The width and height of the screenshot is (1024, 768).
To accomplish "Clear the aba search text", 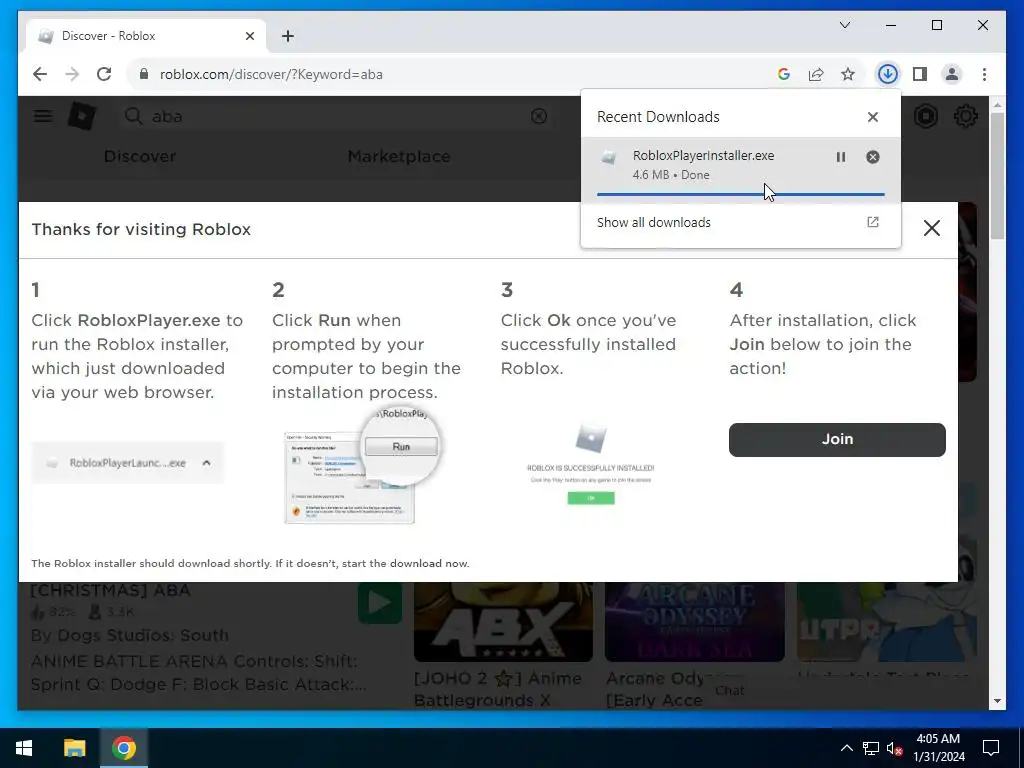I will coord(539,116).
